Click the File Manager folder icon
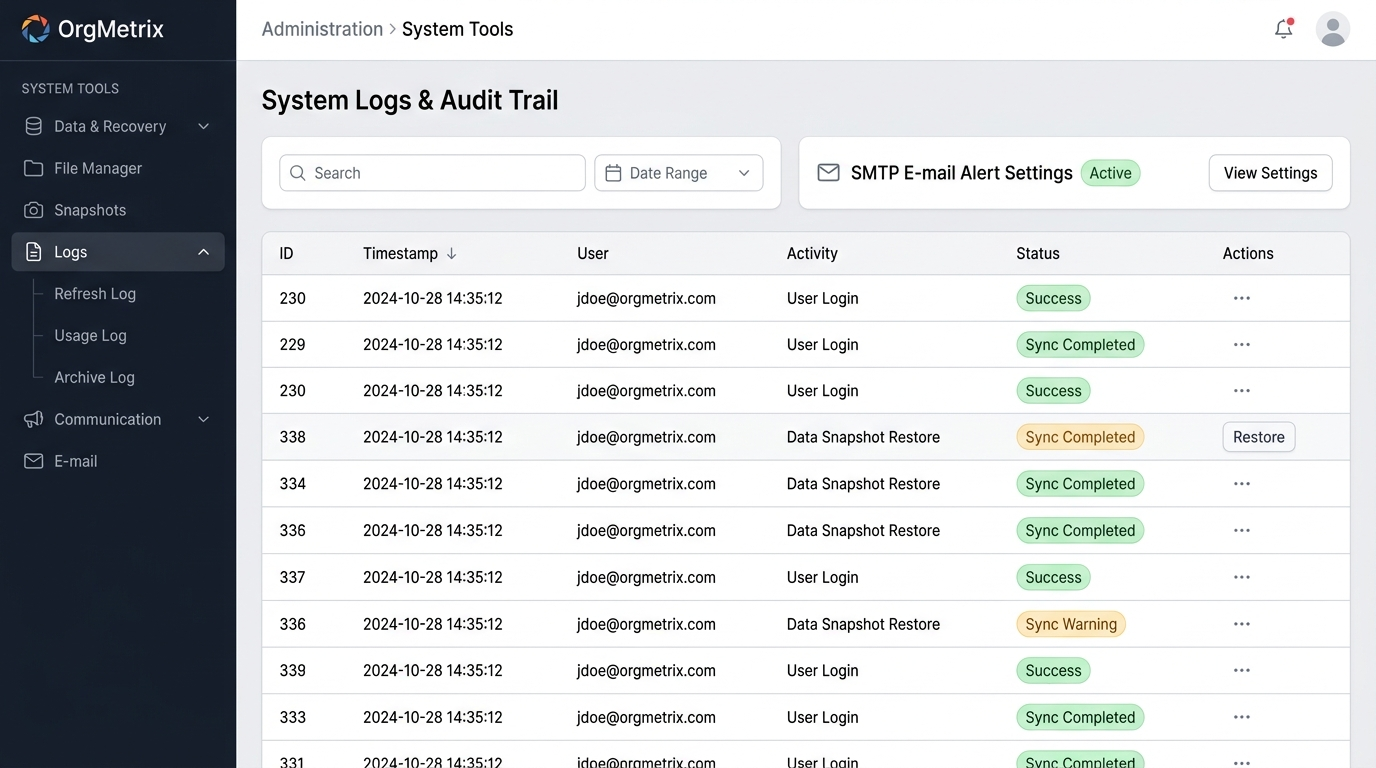The image size is (1376, 768). [34, 168]
